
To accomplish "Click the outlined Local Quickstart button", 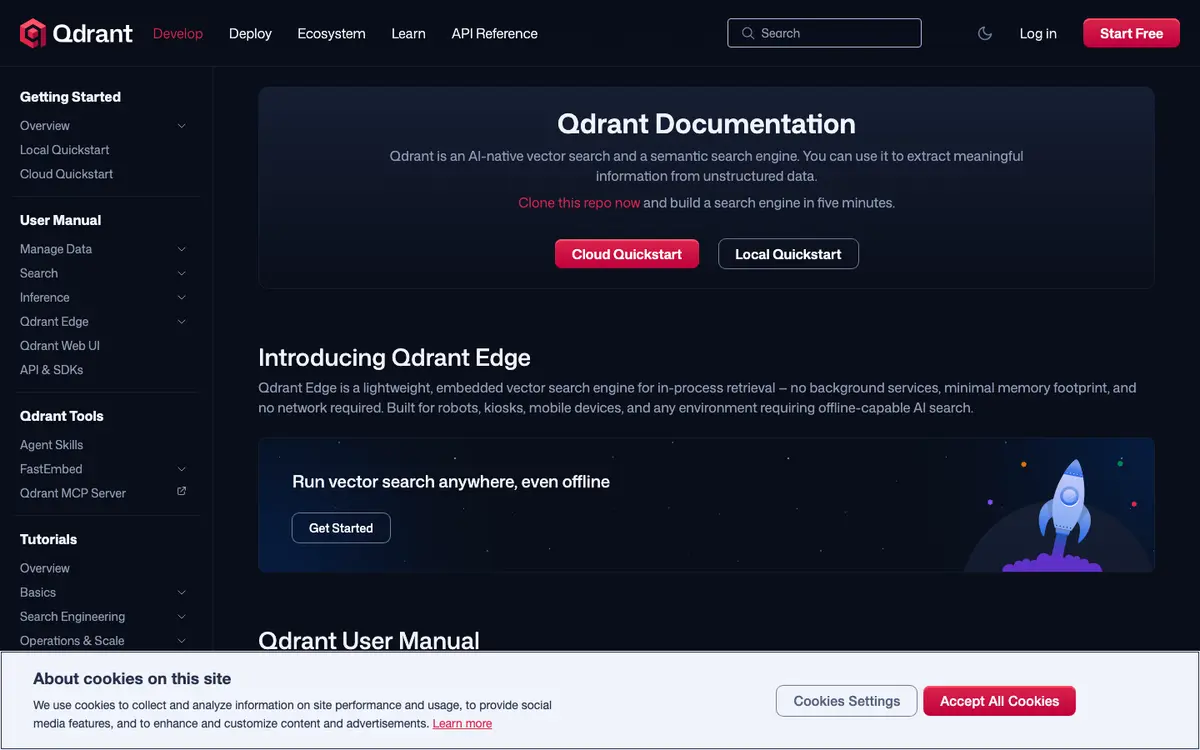I will (788, 254).
